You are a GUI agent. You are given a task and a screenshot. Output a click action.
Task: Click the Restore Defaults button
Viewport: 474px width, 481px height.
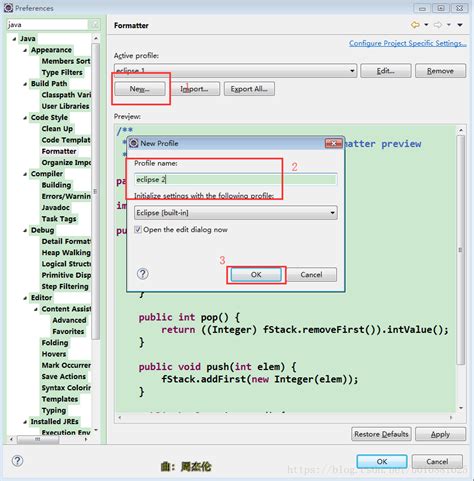click(x=381, y=434)
